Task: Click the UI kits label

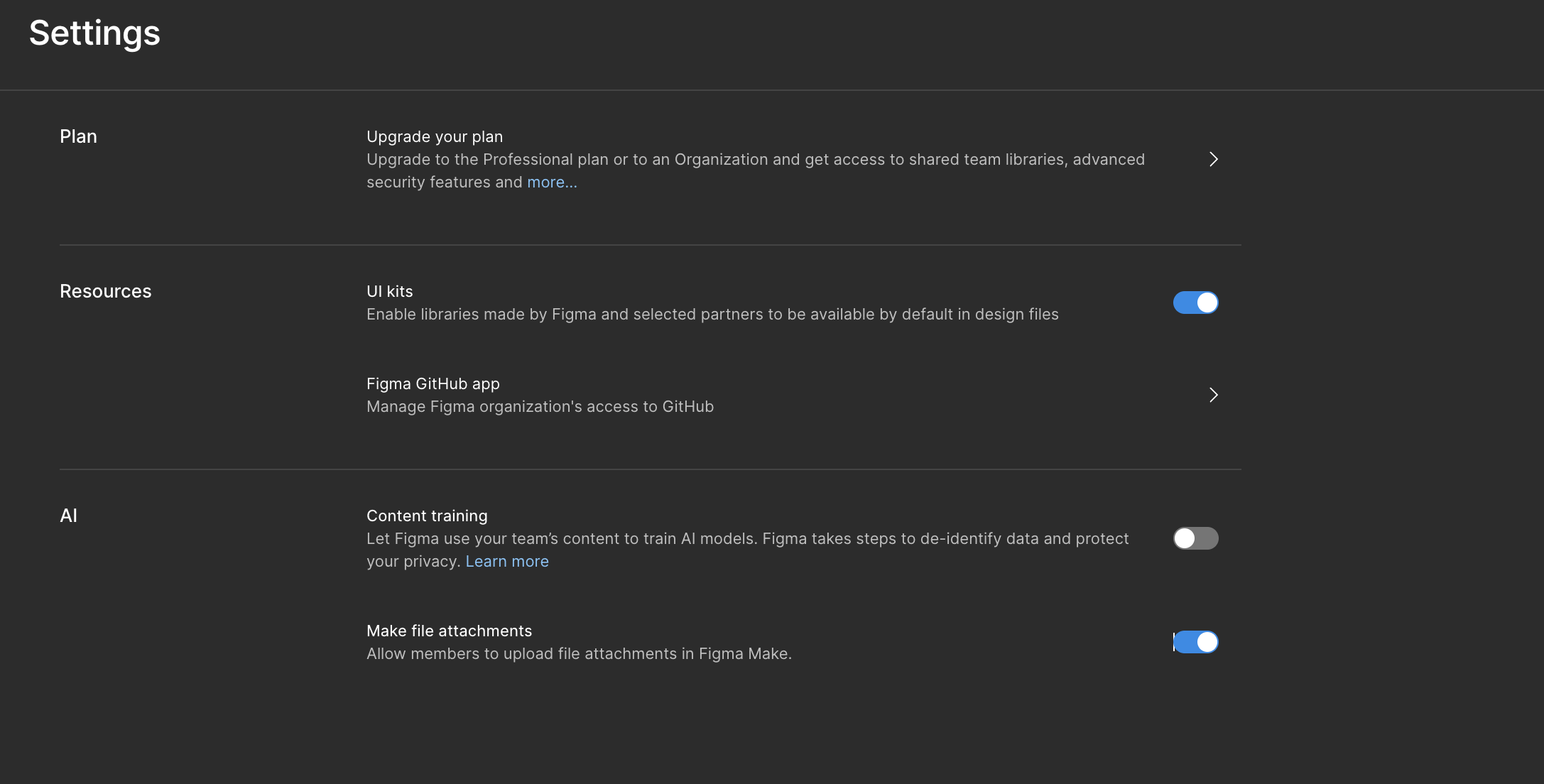Action: coord(389,291)
